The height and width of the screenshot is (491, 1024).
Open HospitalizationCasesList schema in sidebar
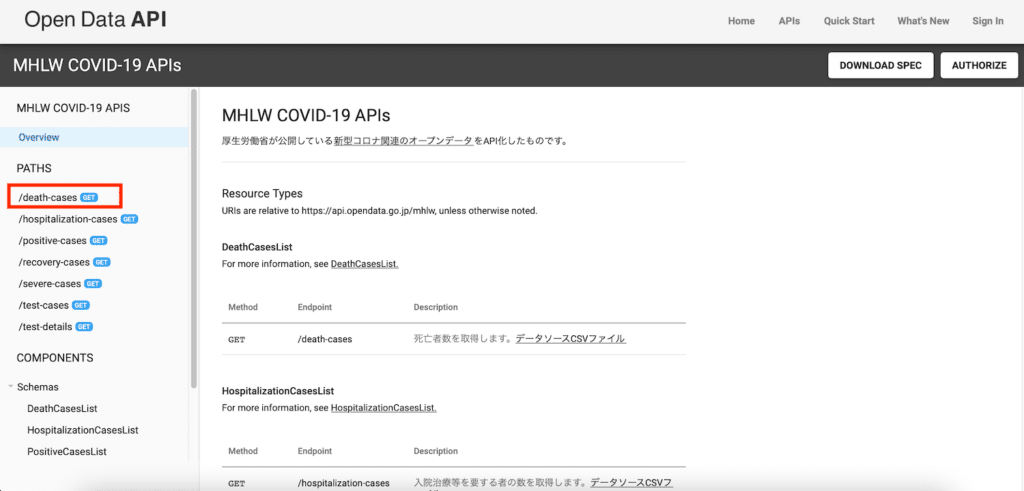pos(82,430)
